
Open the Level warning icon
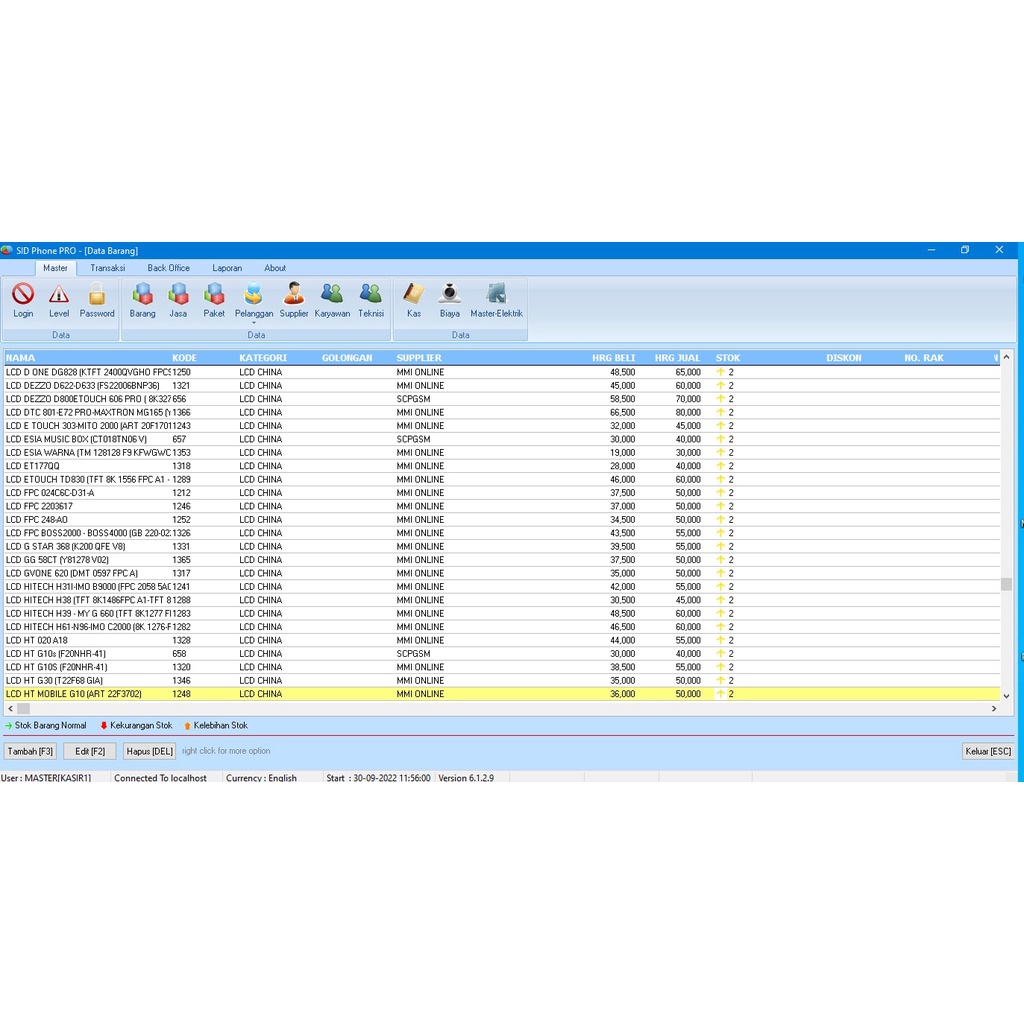coord(59,300)
